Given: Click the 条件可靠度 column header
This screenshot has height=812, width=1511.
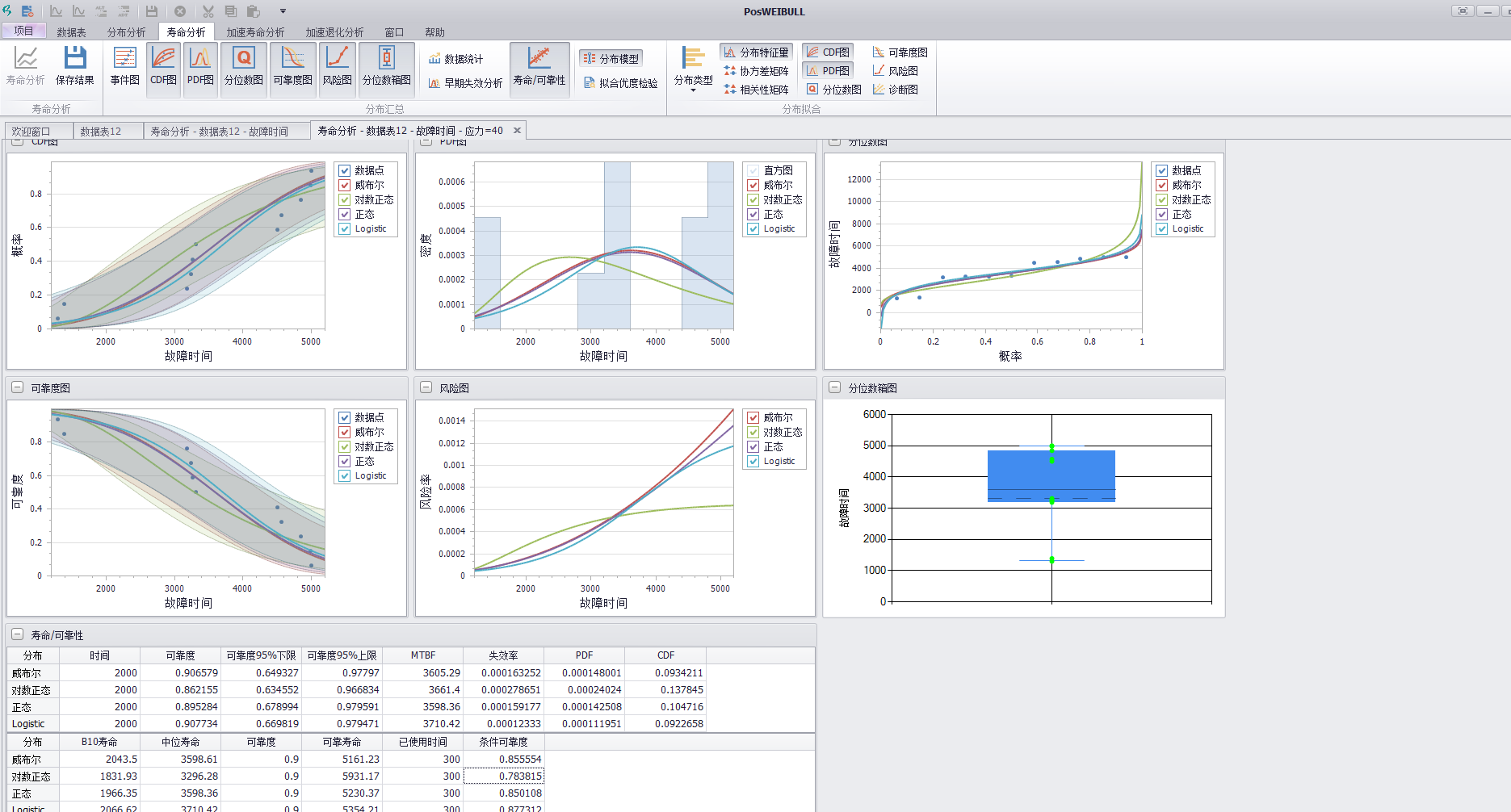Looking at the screenshot, I should (x=503, y=742).
